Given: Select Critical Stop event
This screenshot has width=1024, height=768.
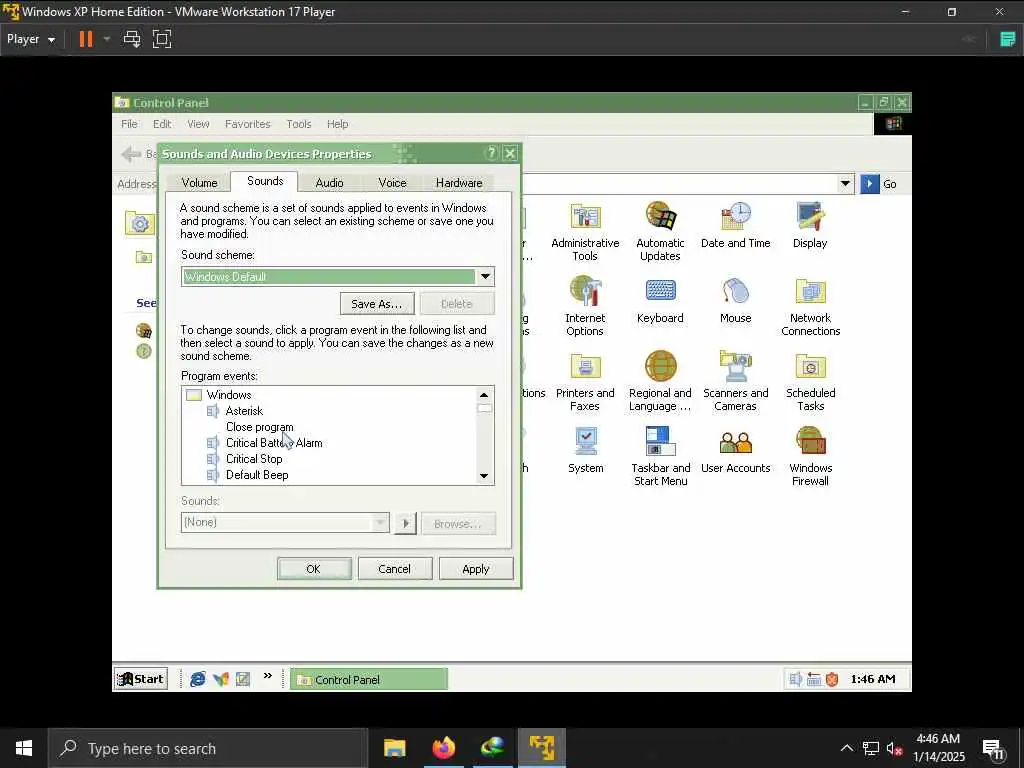Looking at the screenshot, I should [253, 459].
